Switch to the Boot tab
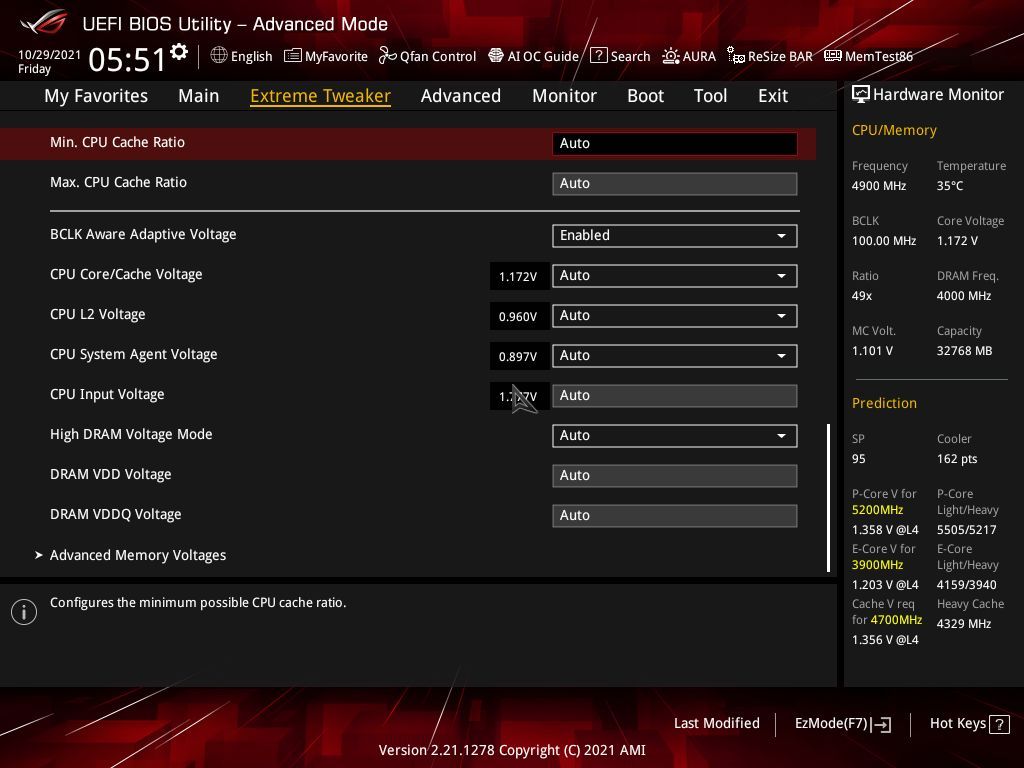 pos(645,96)
